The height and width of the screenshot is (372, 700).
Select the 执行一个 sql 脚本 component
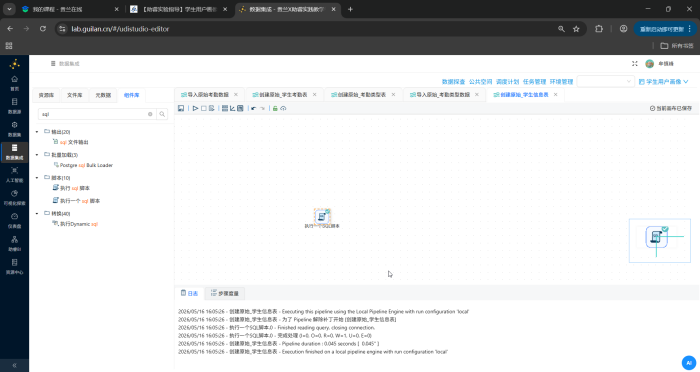pos(76,201)
